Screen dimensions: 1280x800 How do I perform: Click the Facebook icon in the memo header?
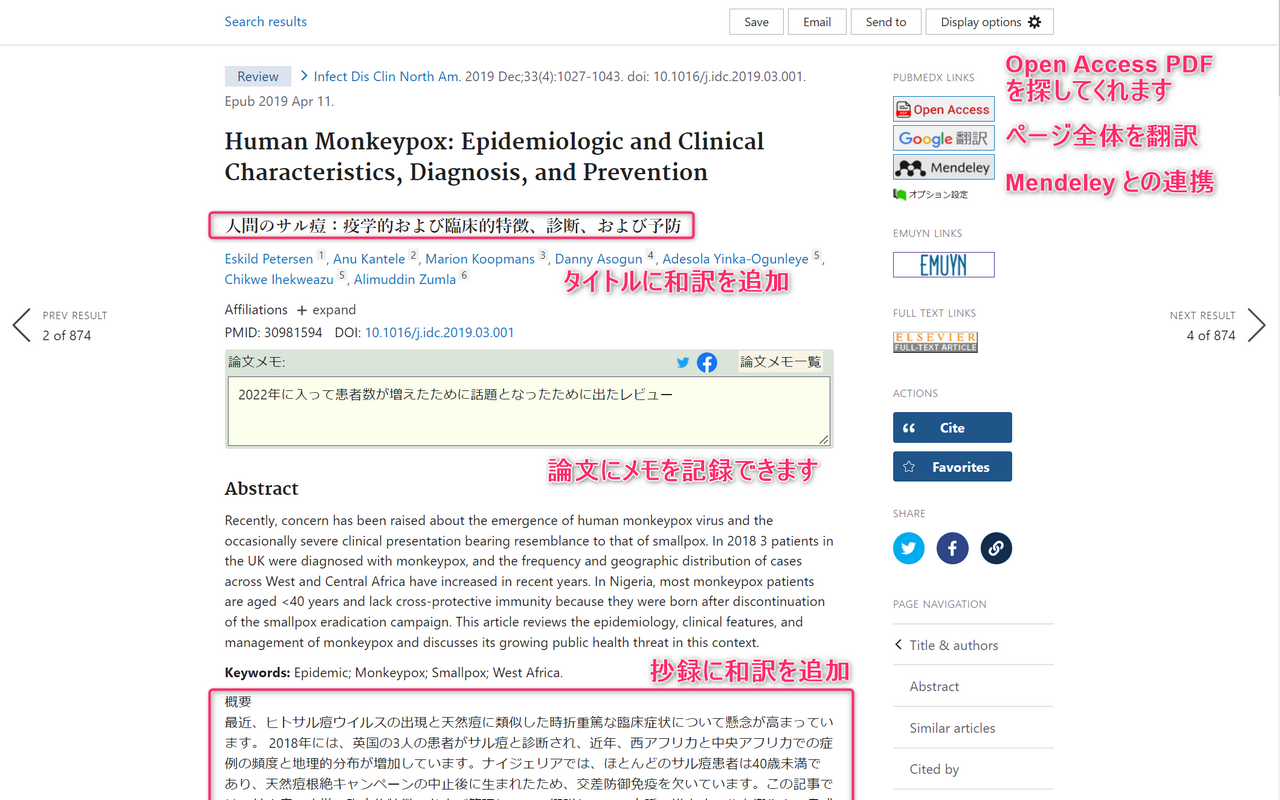[x=707, y=362]
